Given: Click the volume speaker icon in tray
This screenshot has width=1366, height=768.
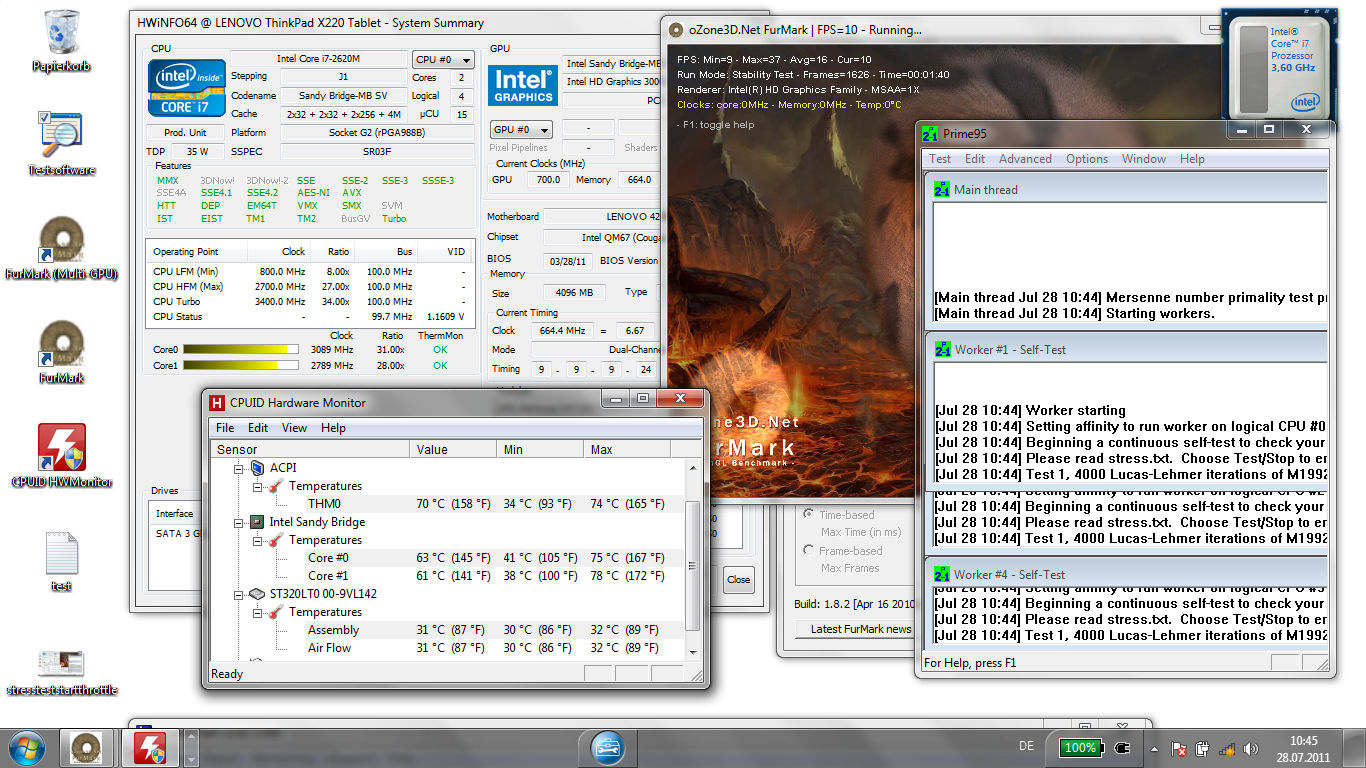Looking at the screenshot, I should (1250, 748).
